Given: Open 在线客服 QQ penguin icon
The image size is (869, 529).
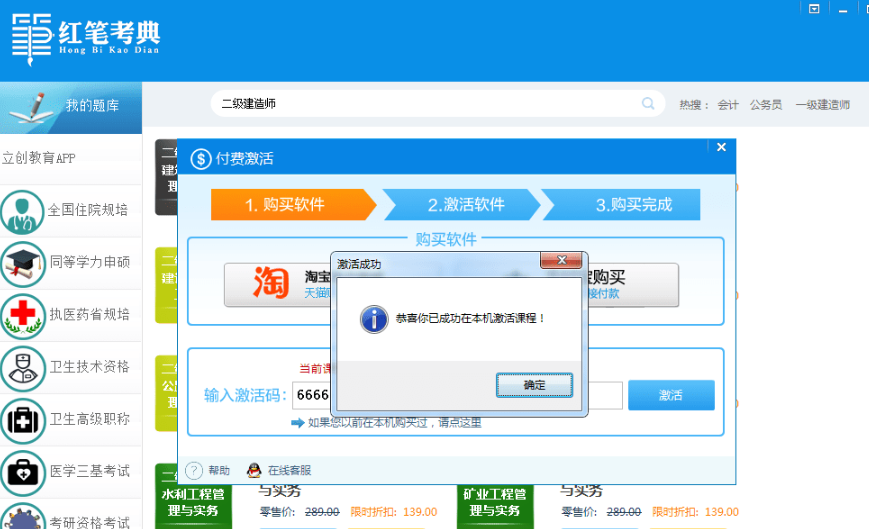Looking at the screenshot, I should [254, 470].
